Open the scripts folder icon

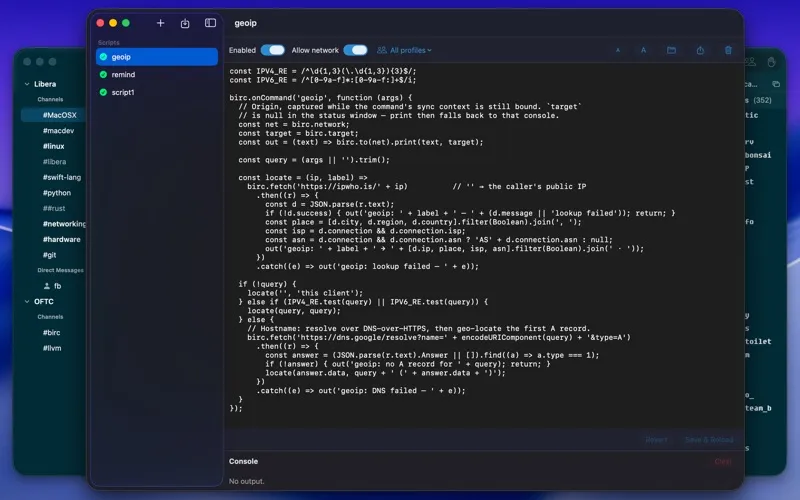pyautogui.click(x=671, y=50)
